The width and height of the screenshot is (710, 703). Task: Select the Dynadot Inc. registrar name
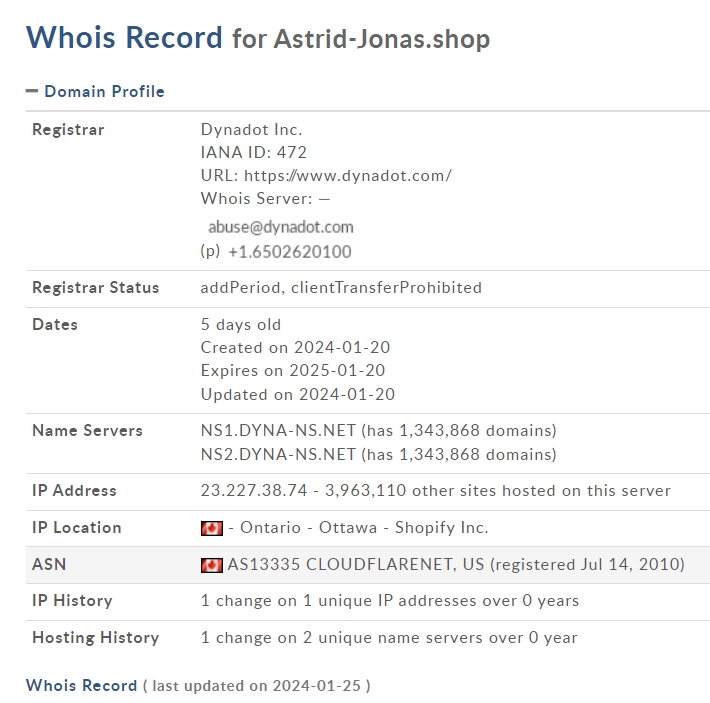click(x=251, y=130)
